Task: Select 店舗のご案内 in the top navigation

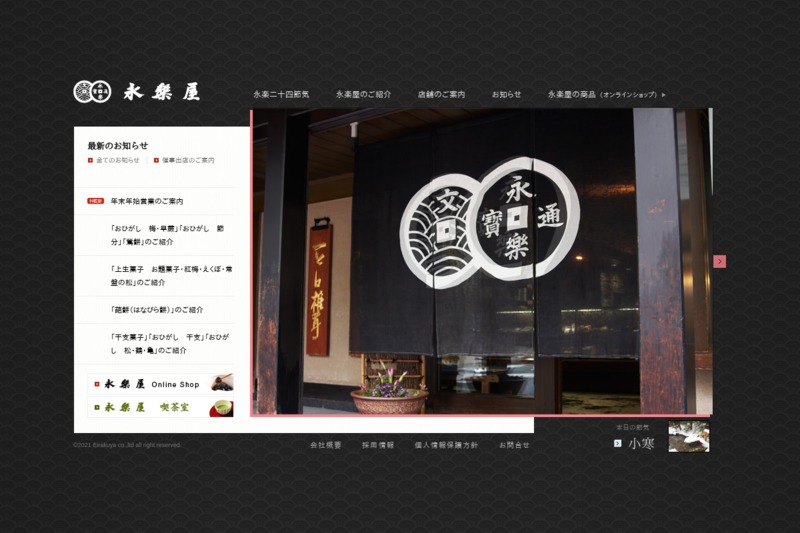Action: [x=441, y=94]
